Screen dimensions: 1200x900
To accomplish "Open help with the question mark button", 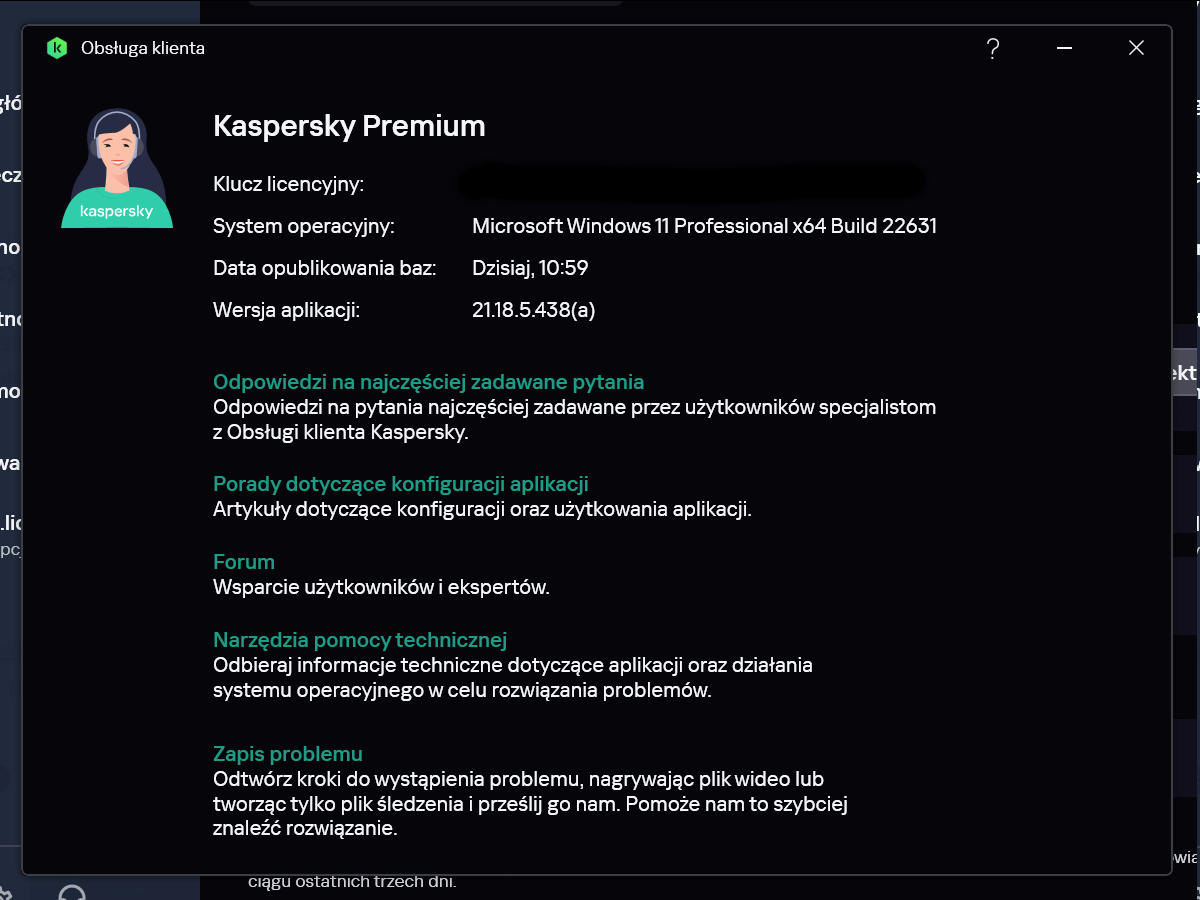I will click(992, 48).
